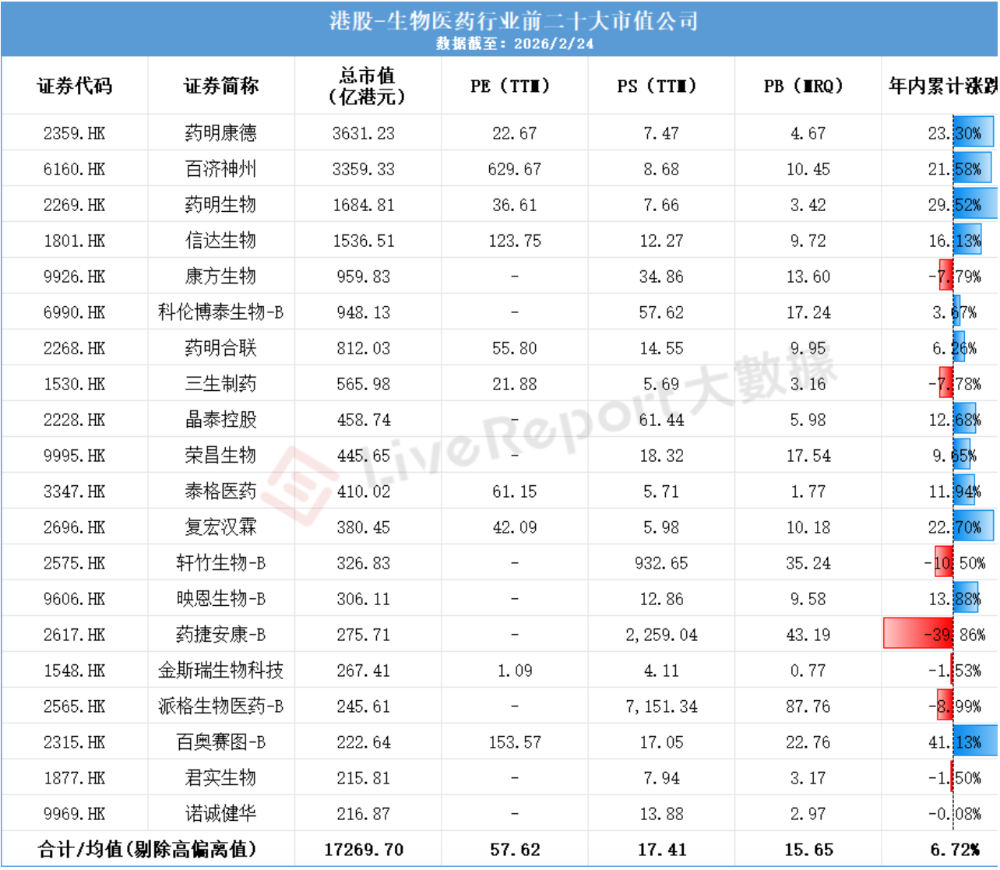Click the 年内累计涨跌 column header
The height and width of the screenshot is (870, 1000).
[942, 86]
